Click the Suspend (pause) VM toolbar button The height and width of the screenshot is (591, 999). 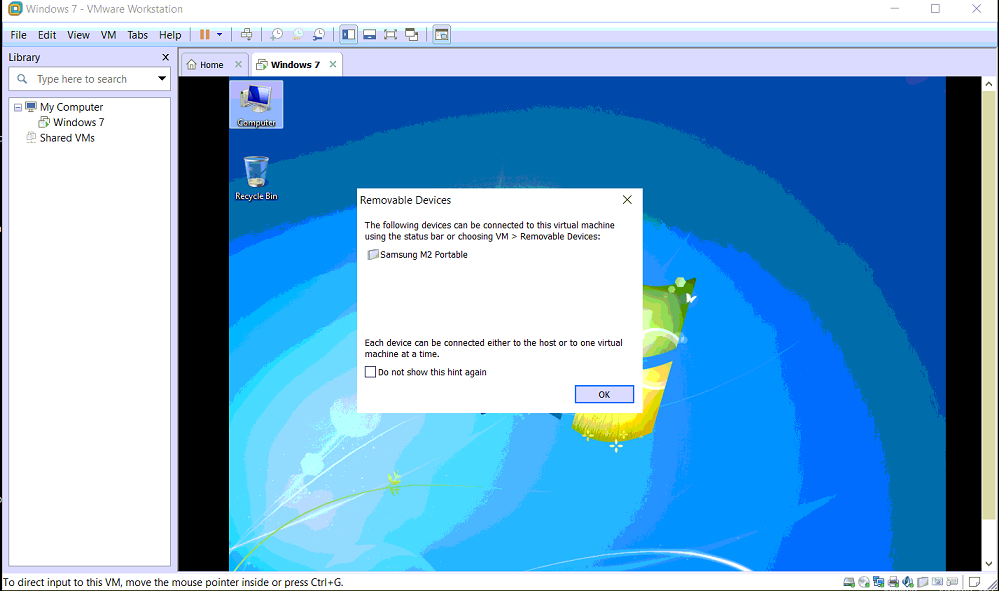click(205, 34)
